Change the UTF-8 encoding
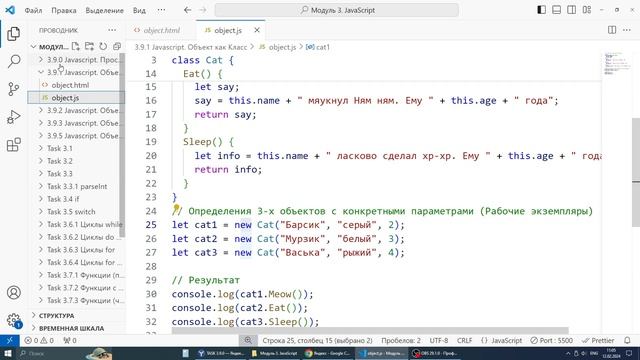The width and height of the screenshot is (640, 360). (x=439, y=340)
